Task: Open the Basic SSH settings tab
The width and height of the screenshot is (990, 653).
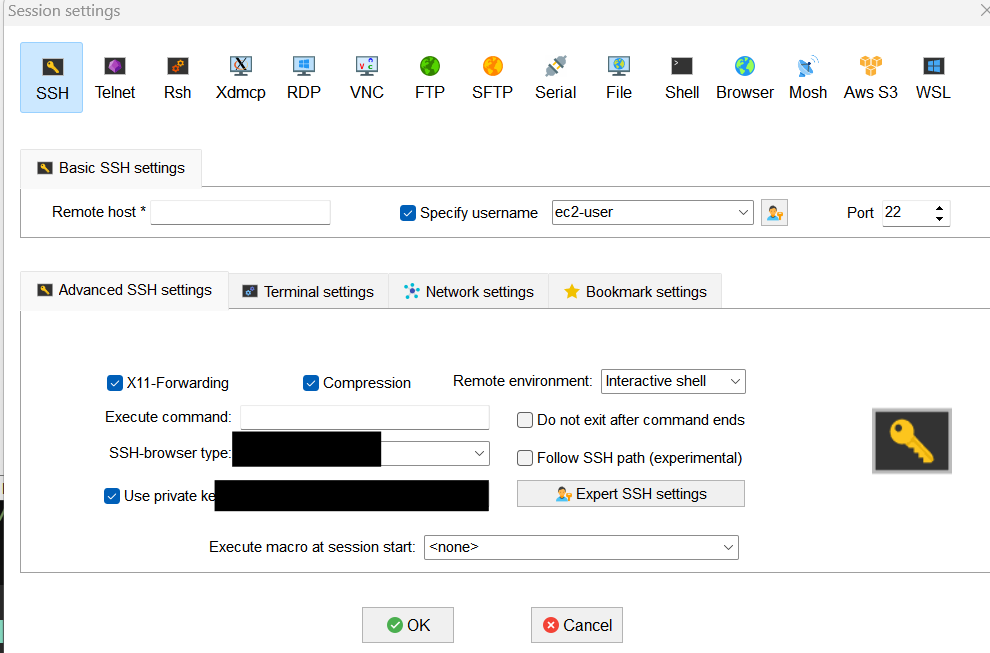Action: pyautogui.click(x=111, y=168)
